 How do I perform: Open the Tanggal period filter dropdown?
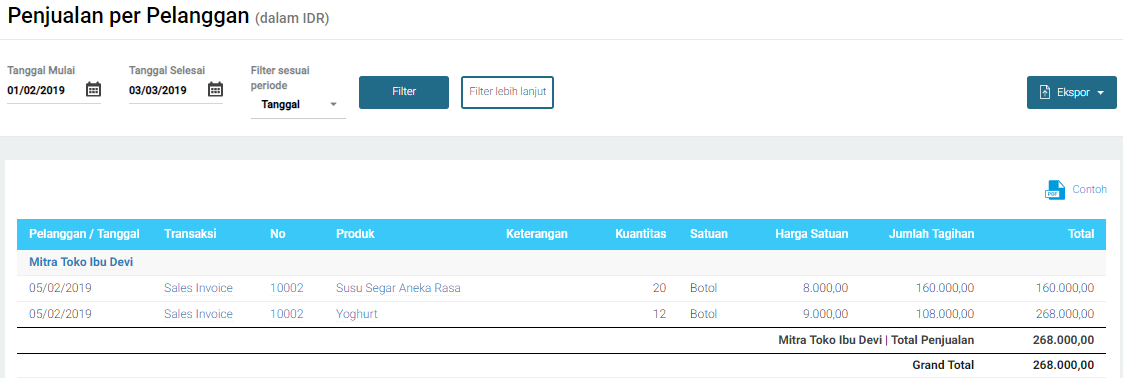tap(298, 105)
